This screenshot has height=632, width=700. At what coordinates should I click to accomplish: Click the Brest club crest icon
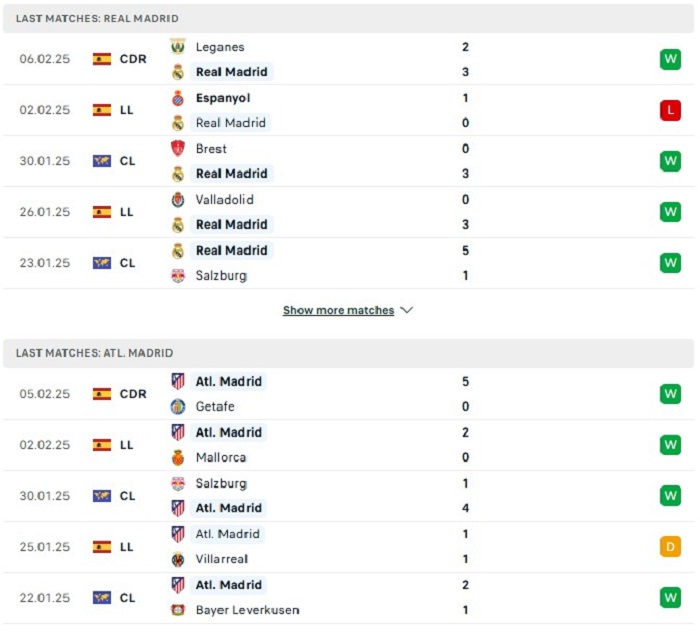pyautogui.click(x=178, y=148)
